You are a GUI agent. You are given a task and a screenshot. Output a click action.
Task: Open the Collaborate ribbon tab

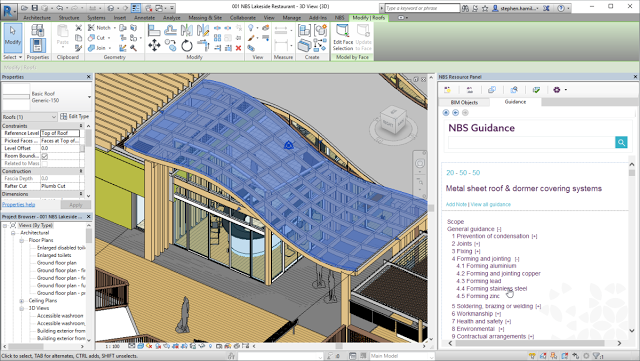click(x=242, y=18)
